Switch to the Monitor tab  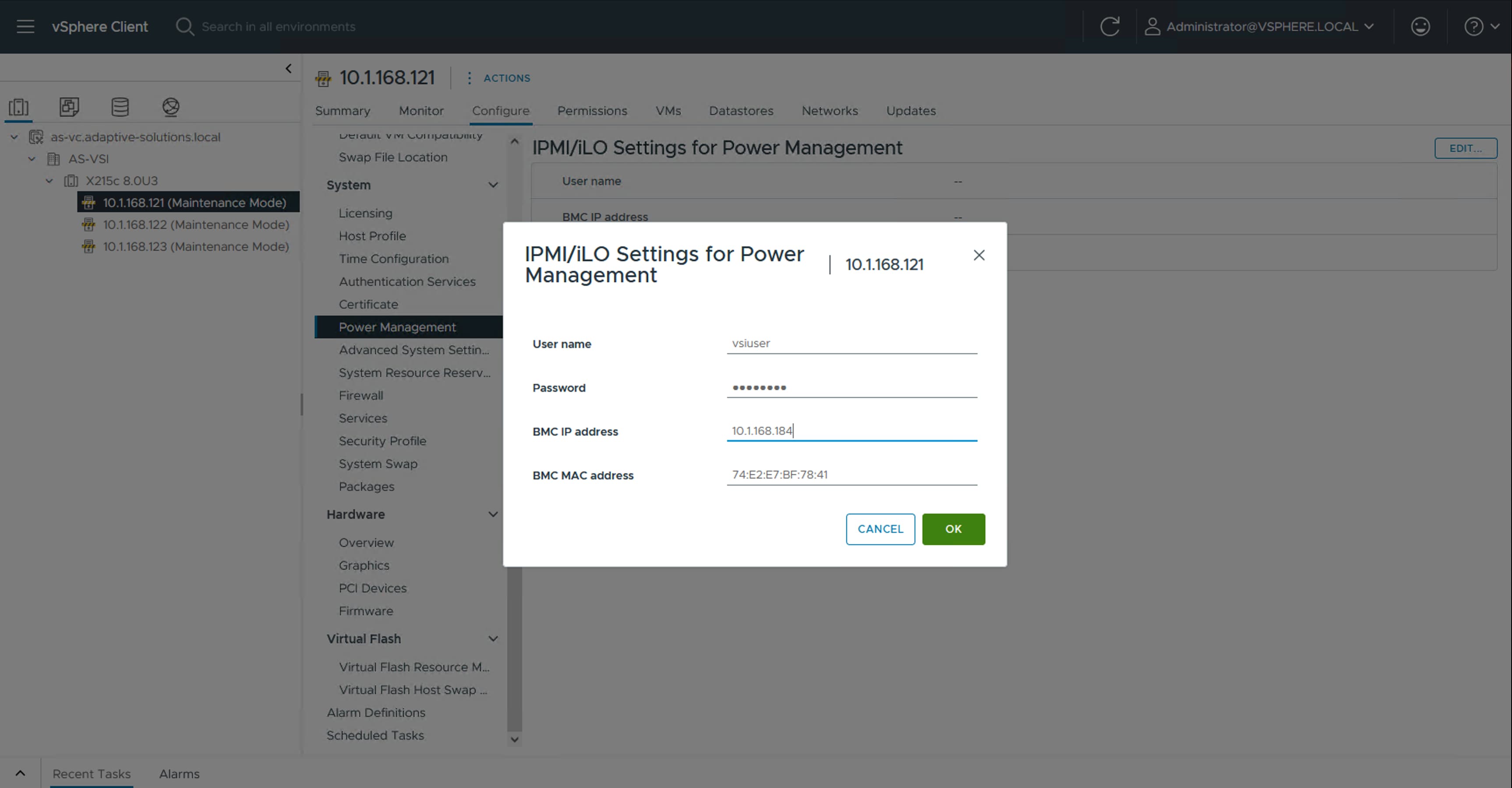pos(421,111)
